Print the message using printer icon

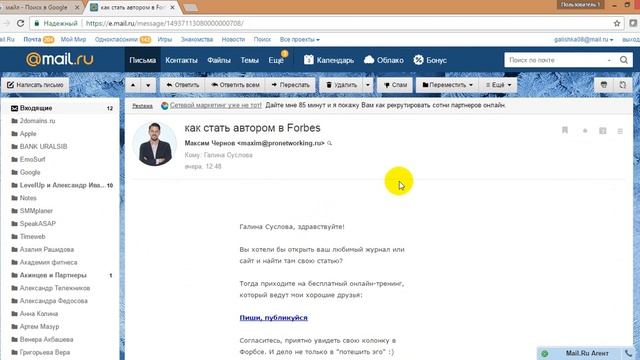pos(604,85)
